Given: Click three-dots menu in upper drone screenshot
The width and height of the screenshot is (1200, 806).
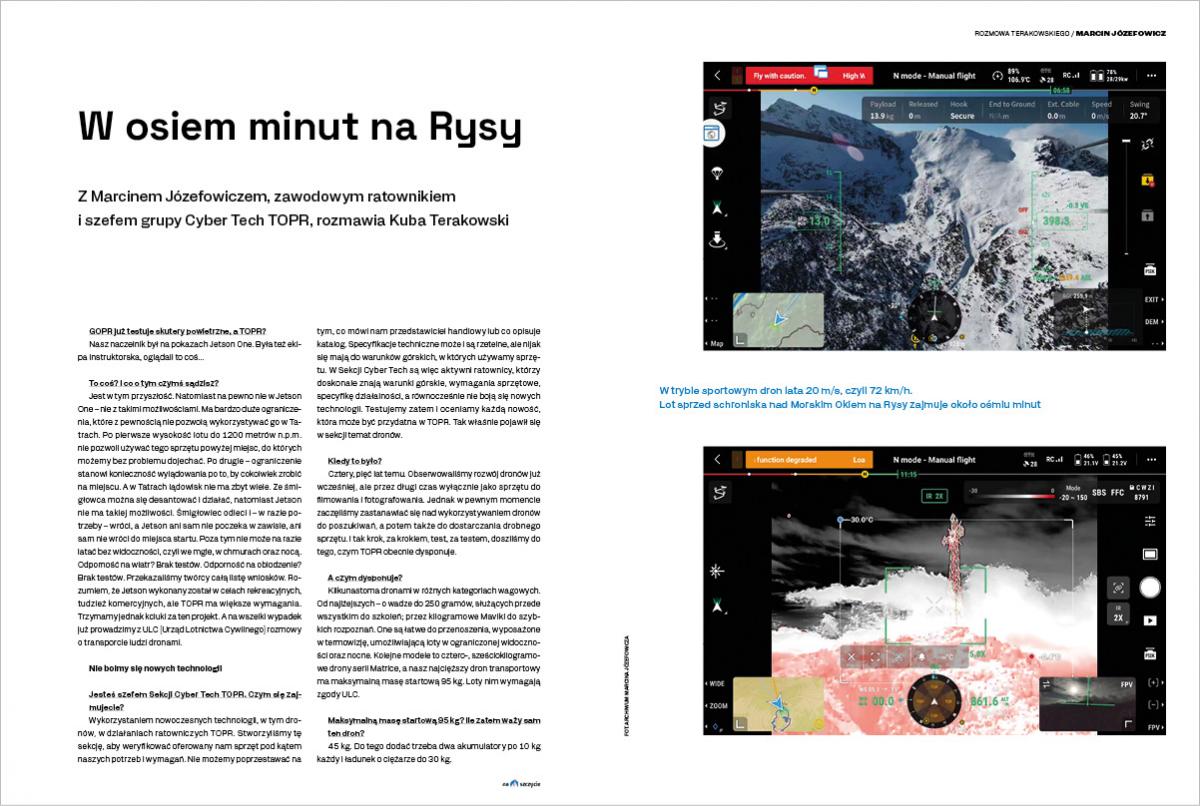Looking at the screenshot, I should [1152, 75].
